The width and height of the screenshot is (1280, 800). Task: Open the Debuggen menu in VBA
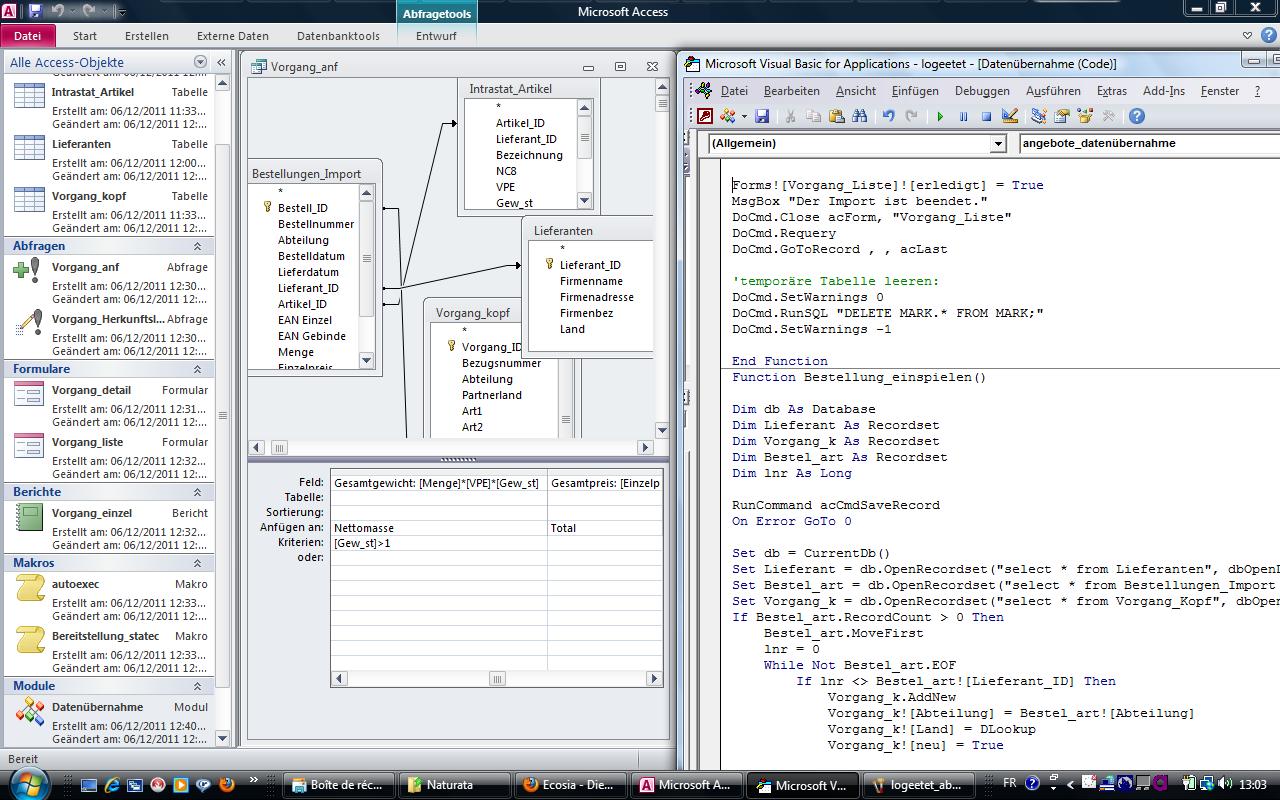982,90
